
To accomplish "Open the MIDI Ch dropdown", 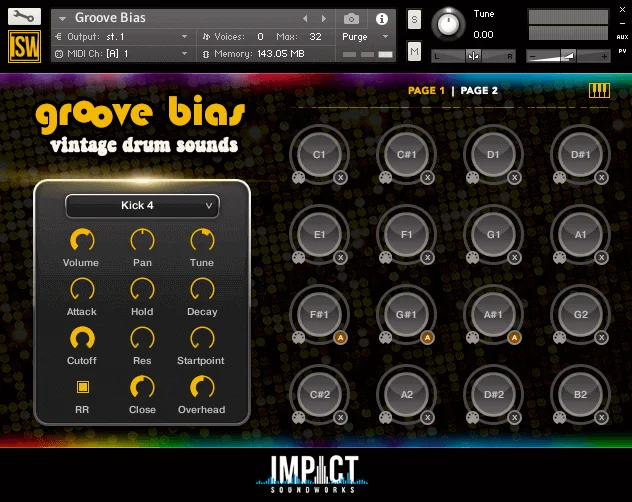I will 121,54.
